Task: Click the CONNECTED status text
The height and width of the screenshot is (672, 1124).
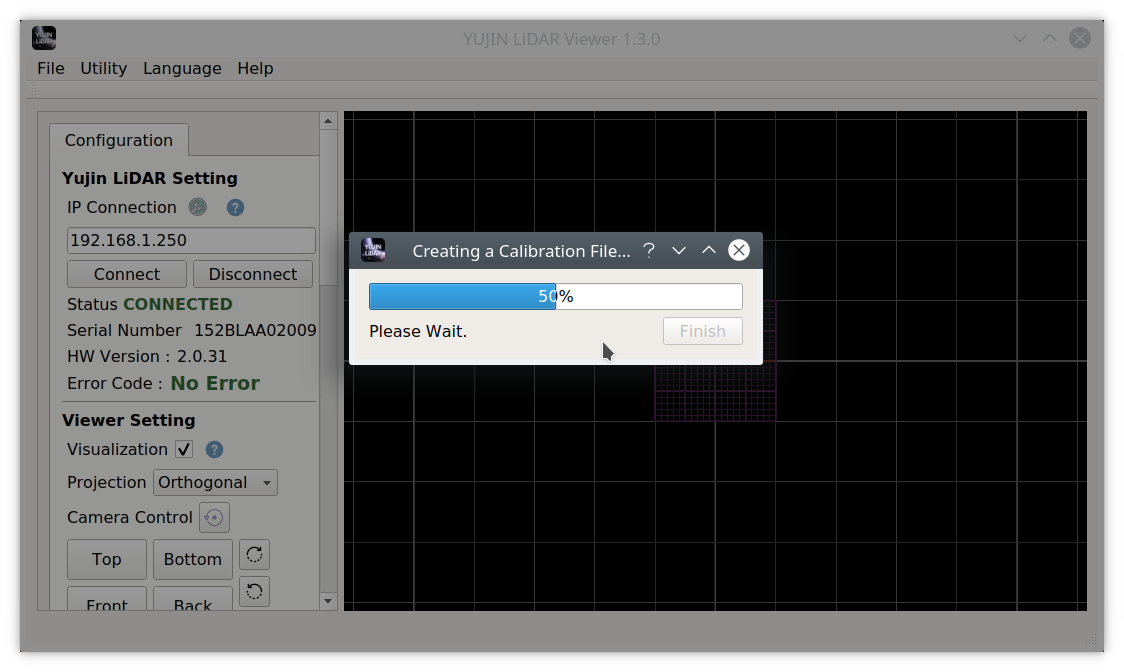Action: (x=178, y=304)
